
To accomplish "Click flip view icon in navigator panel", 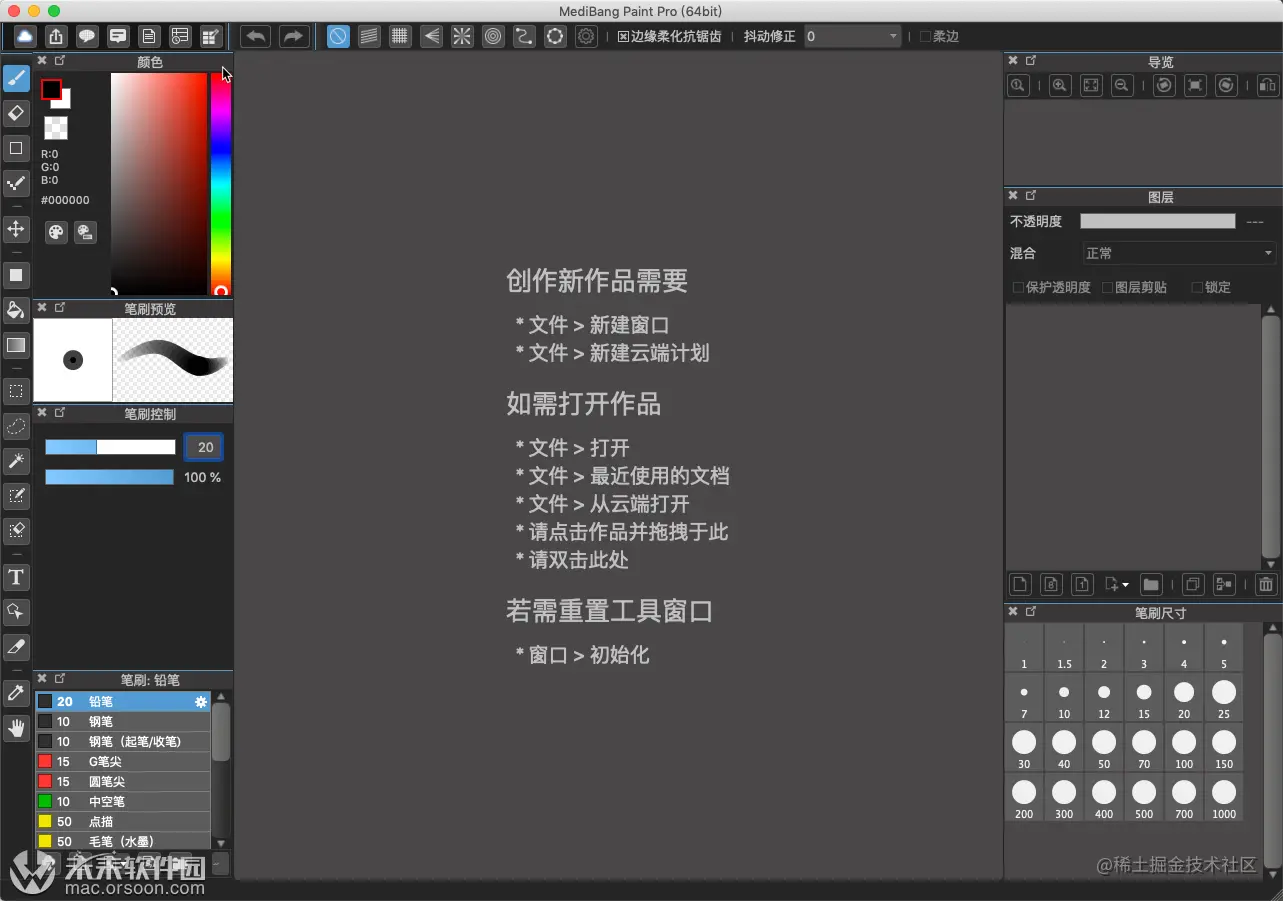I will (1267, 85).
